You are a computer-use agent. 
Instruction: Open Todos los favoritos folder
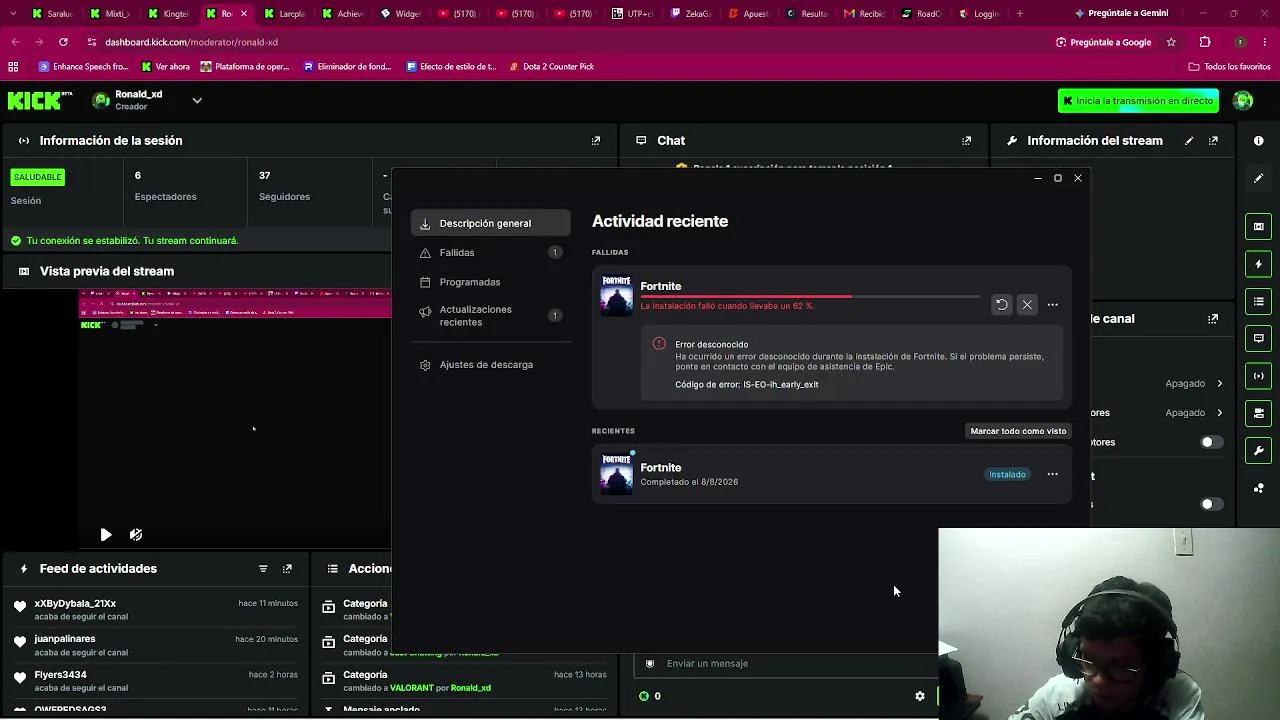click(x=1229, y=67)
